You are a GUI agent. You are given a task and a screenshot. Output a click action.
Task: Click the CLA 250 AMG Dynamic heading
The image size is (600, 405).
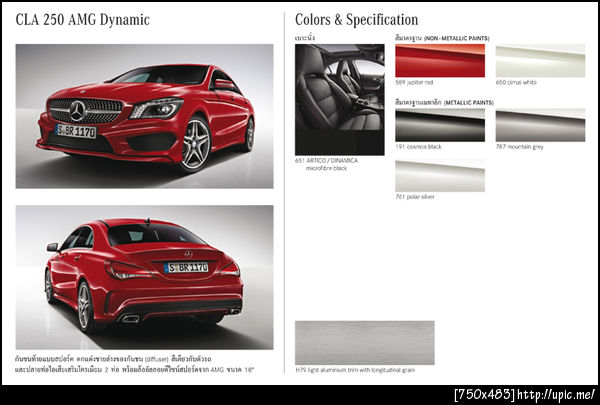pyautogui.click(x=83, y=20)
